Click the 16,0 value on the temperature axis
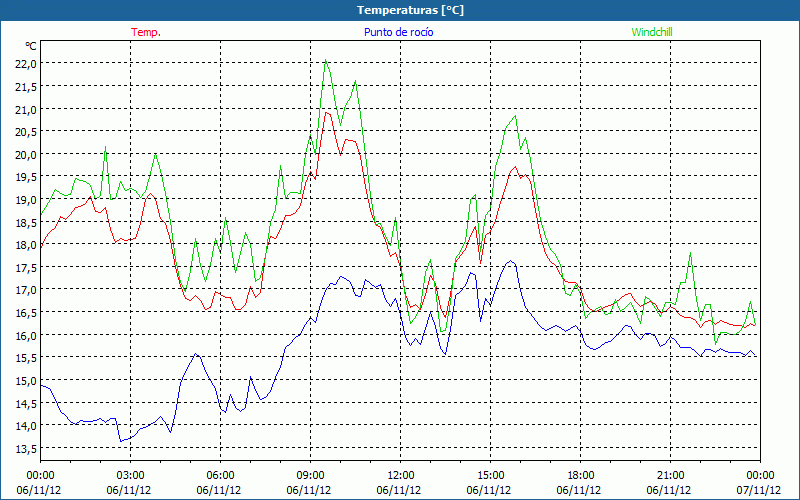The width and height of the screenshot is (800, 500). pos(23,335)
